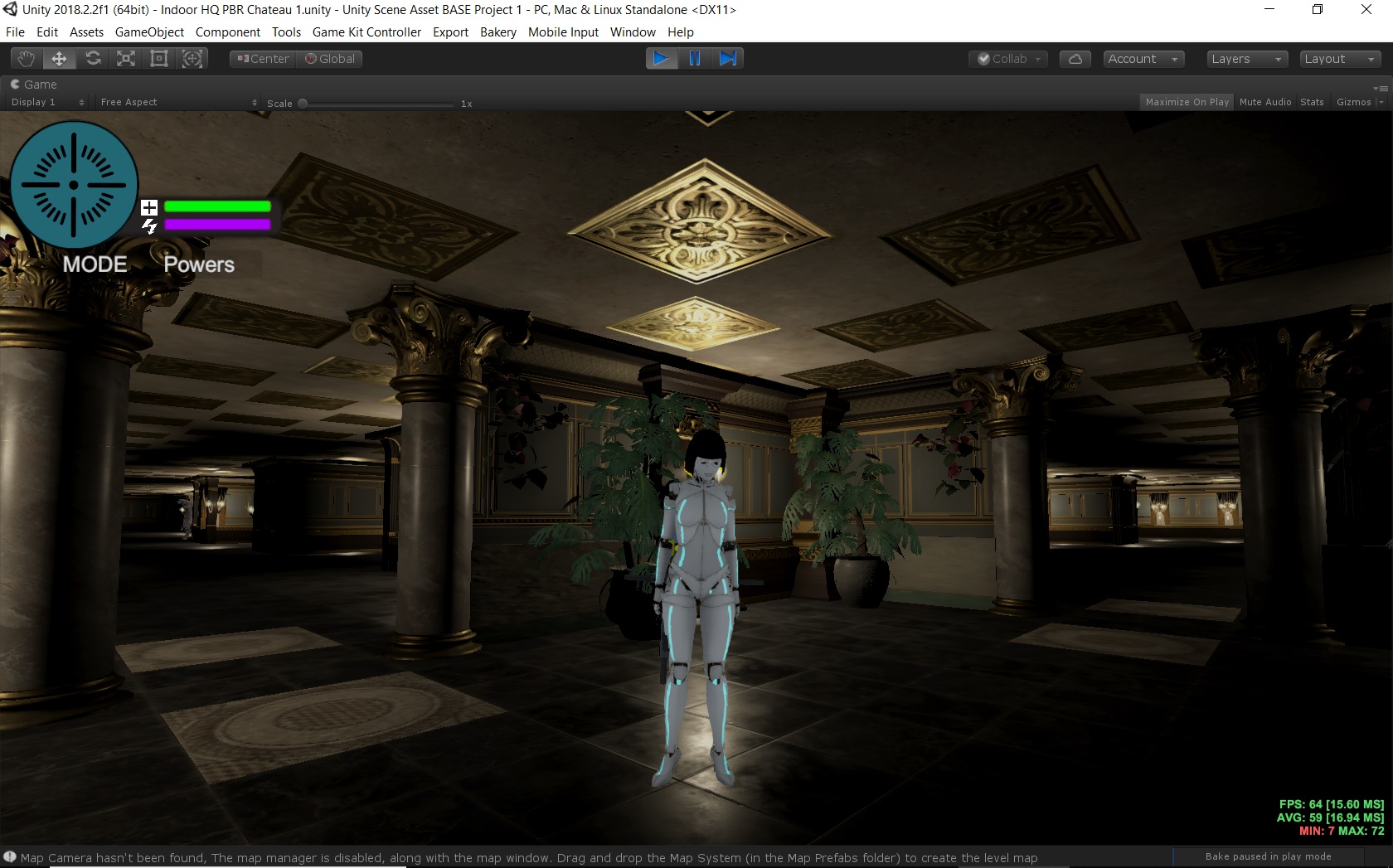
Task: Select the Rotate tool
Action: click(92, 58)
